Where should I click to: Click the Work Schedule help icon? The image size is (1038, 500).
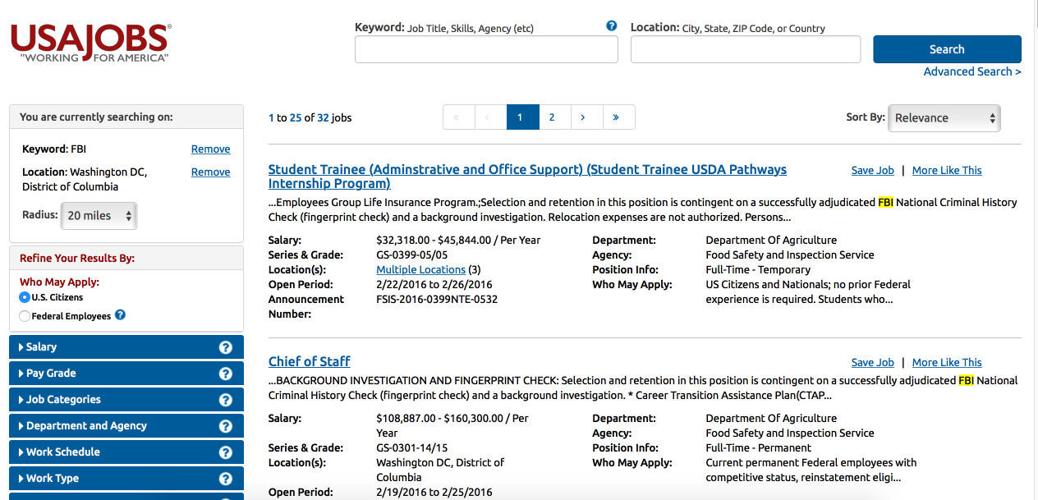[226, 452]
